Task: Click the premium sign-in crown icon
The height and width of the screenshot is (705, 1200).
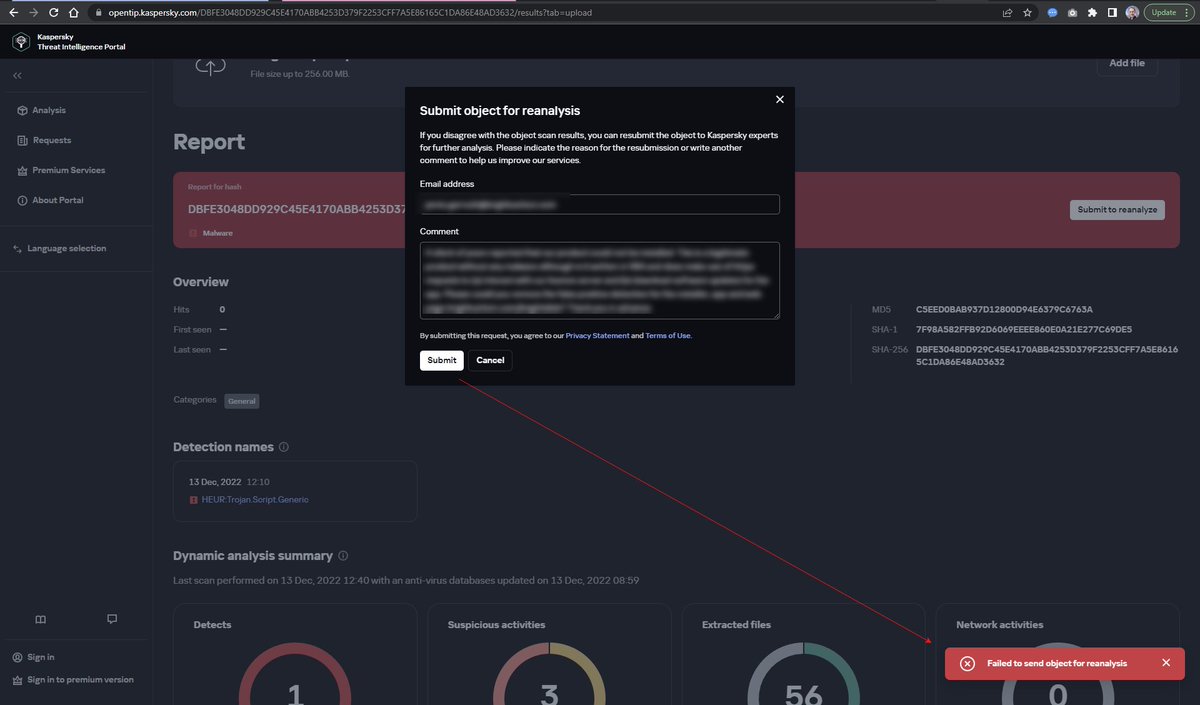Action: (18, 680)
